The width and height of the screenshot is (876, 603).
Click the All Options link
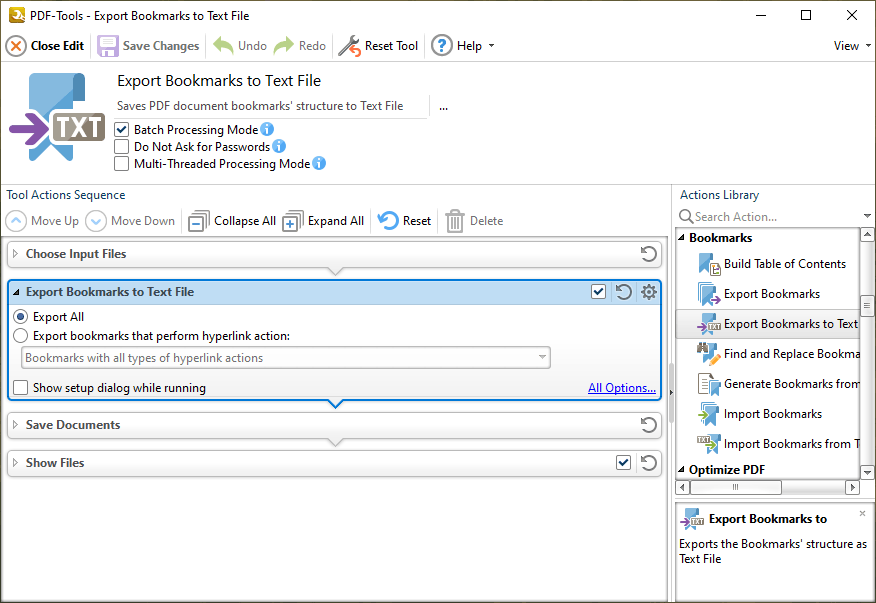pos(620,388)
